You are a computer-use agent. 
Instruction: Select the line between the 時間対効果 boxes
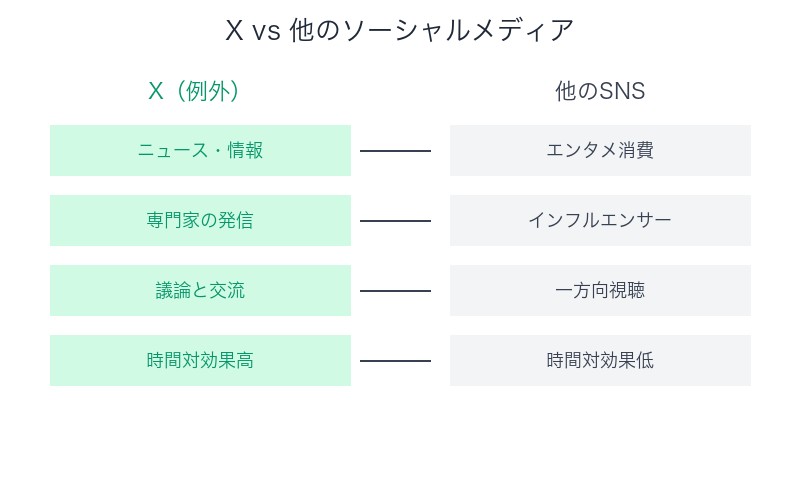click(395, 361)
